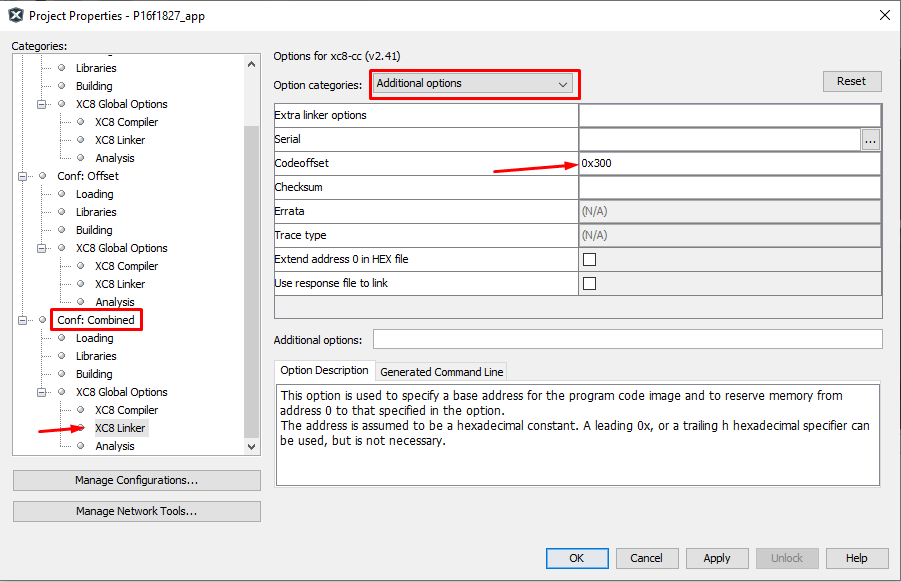Switch to the Option Description tab
901x582 pixels.
[x=323, y=371]
